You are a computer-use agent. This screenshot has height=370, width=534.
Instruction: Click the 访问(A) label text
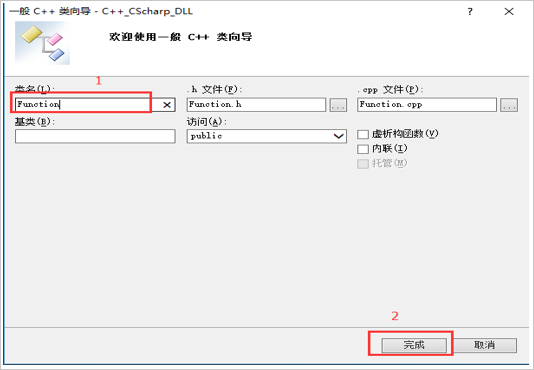click(x=206, y=121)
